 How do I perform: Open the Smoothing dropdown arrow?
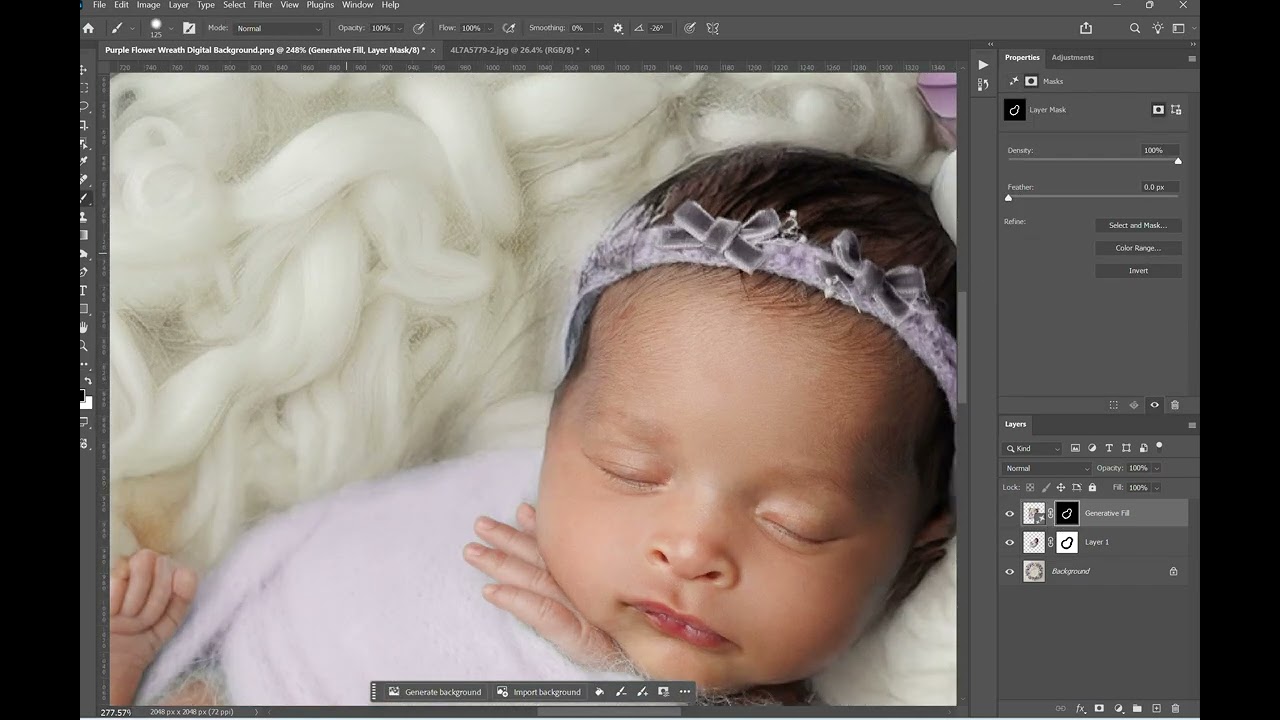pyautogui.click(x=599, y=28)
